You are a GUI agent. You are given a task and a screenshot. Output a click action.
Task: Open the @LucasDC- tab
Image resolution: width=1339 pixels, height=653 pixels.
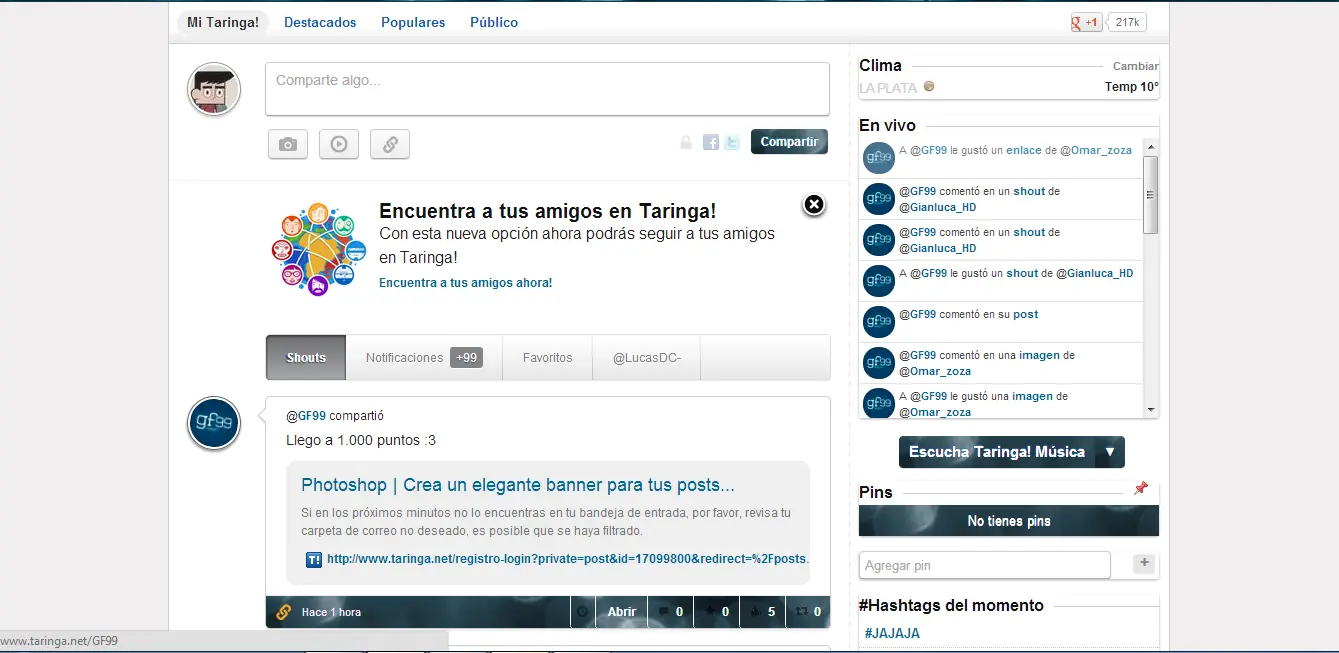coord(647,357)
